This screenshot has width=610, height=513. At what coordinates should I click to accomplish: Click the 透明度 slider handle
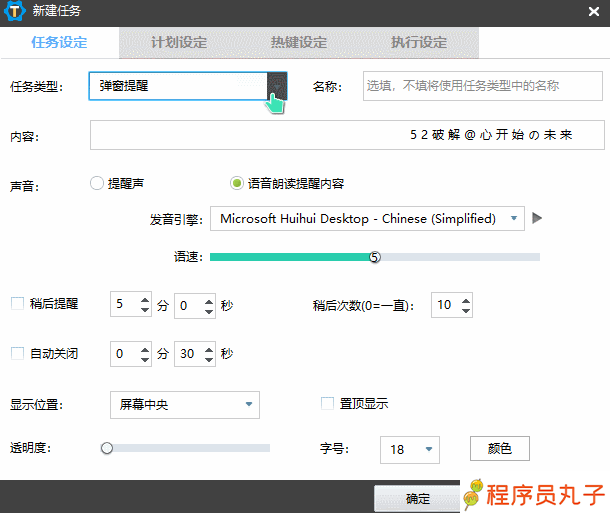coord(107,448)
